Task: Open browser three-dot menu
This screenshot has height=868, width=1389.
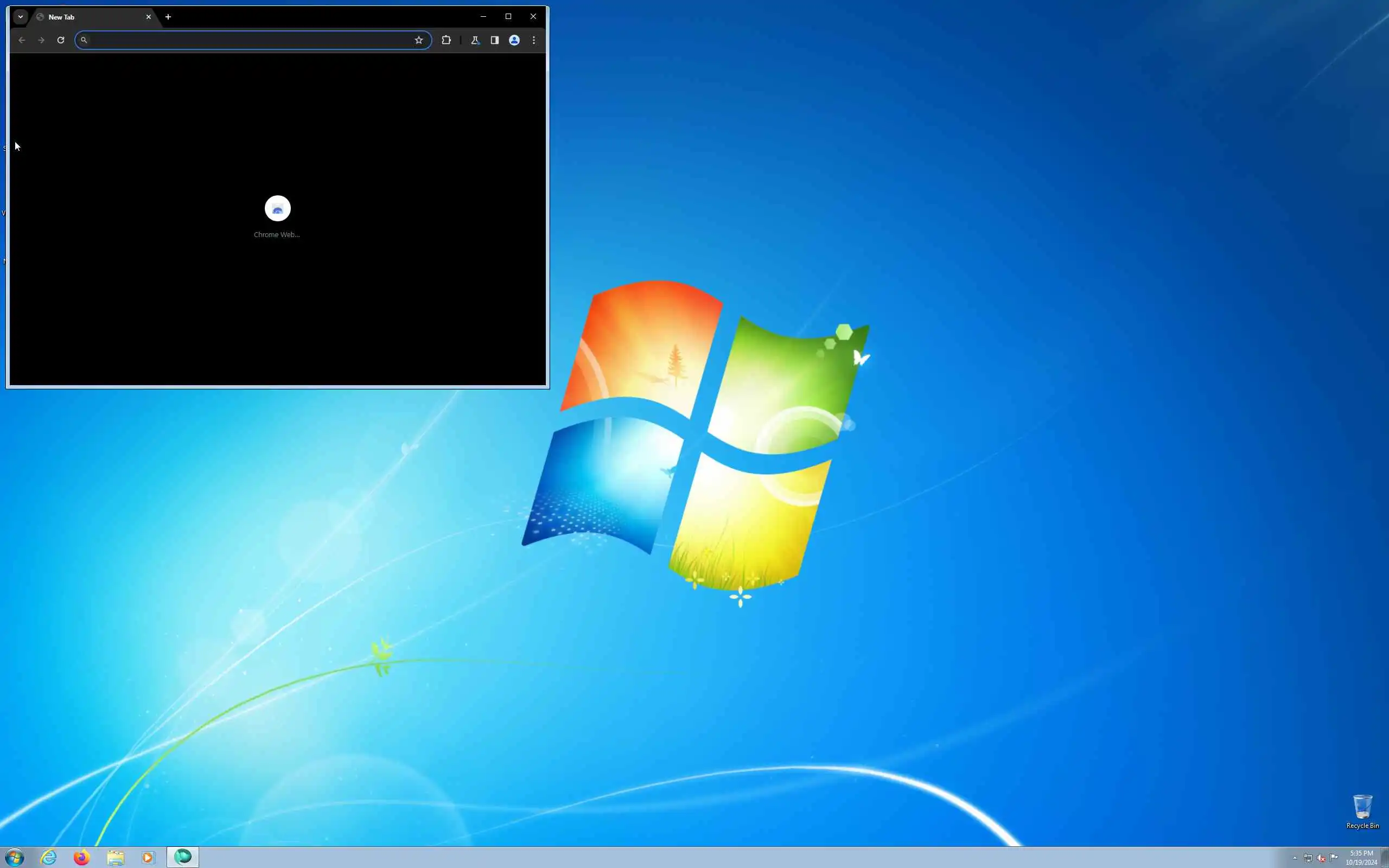Action: pyautogui.click(x=534, y=40)
